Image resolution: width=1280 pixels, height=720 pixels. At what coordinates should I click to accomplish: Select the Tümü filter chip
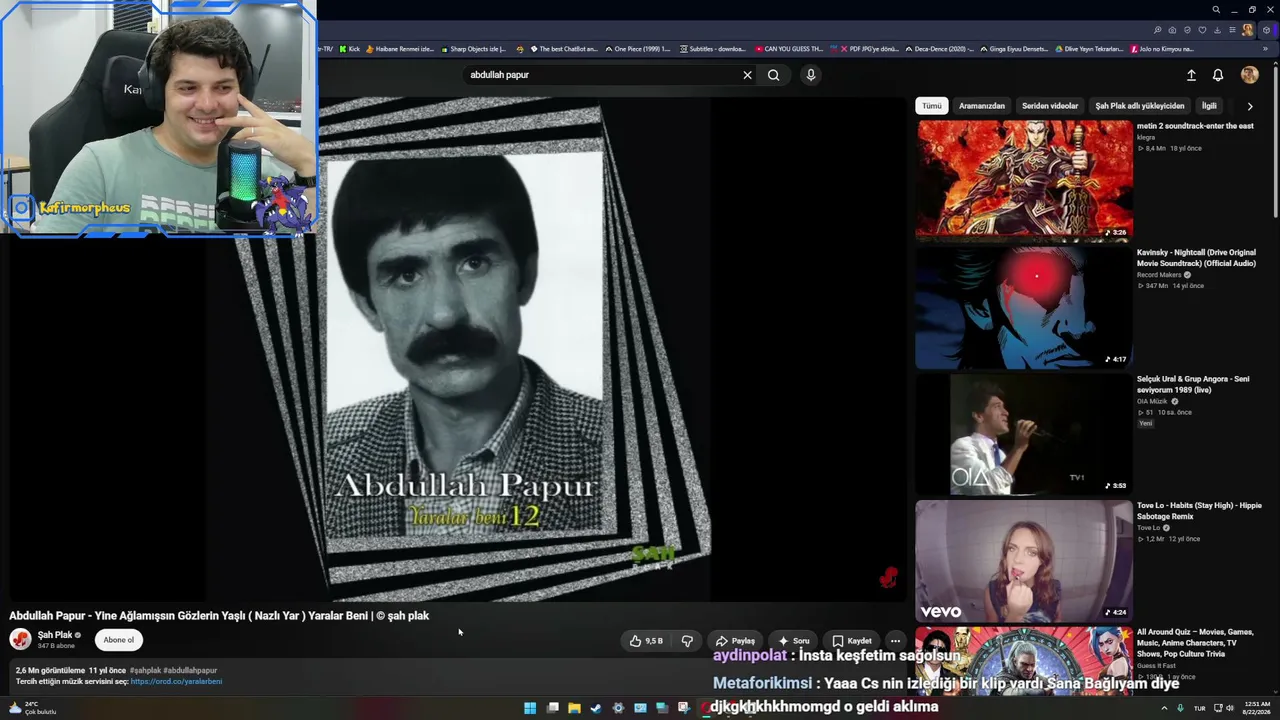click(932, 106)
